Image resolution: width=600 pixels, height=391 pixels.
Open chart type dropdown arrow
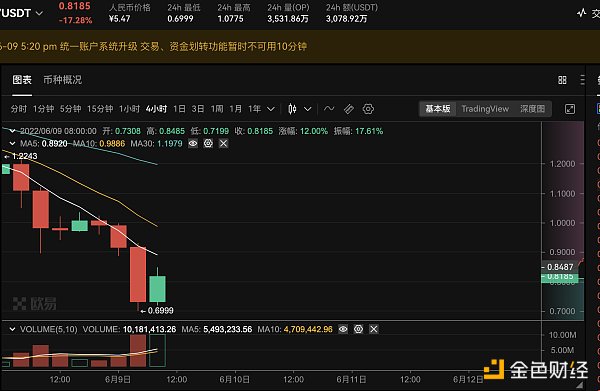pyautogui.click(x=308, y=109)
